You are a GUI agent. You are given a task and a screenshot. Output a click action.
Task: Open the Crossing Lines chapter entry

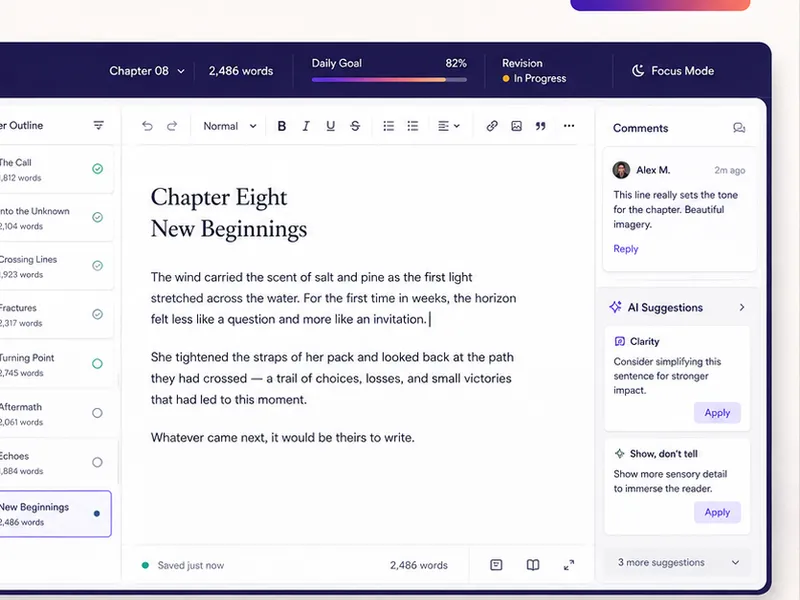coord(55,266)
